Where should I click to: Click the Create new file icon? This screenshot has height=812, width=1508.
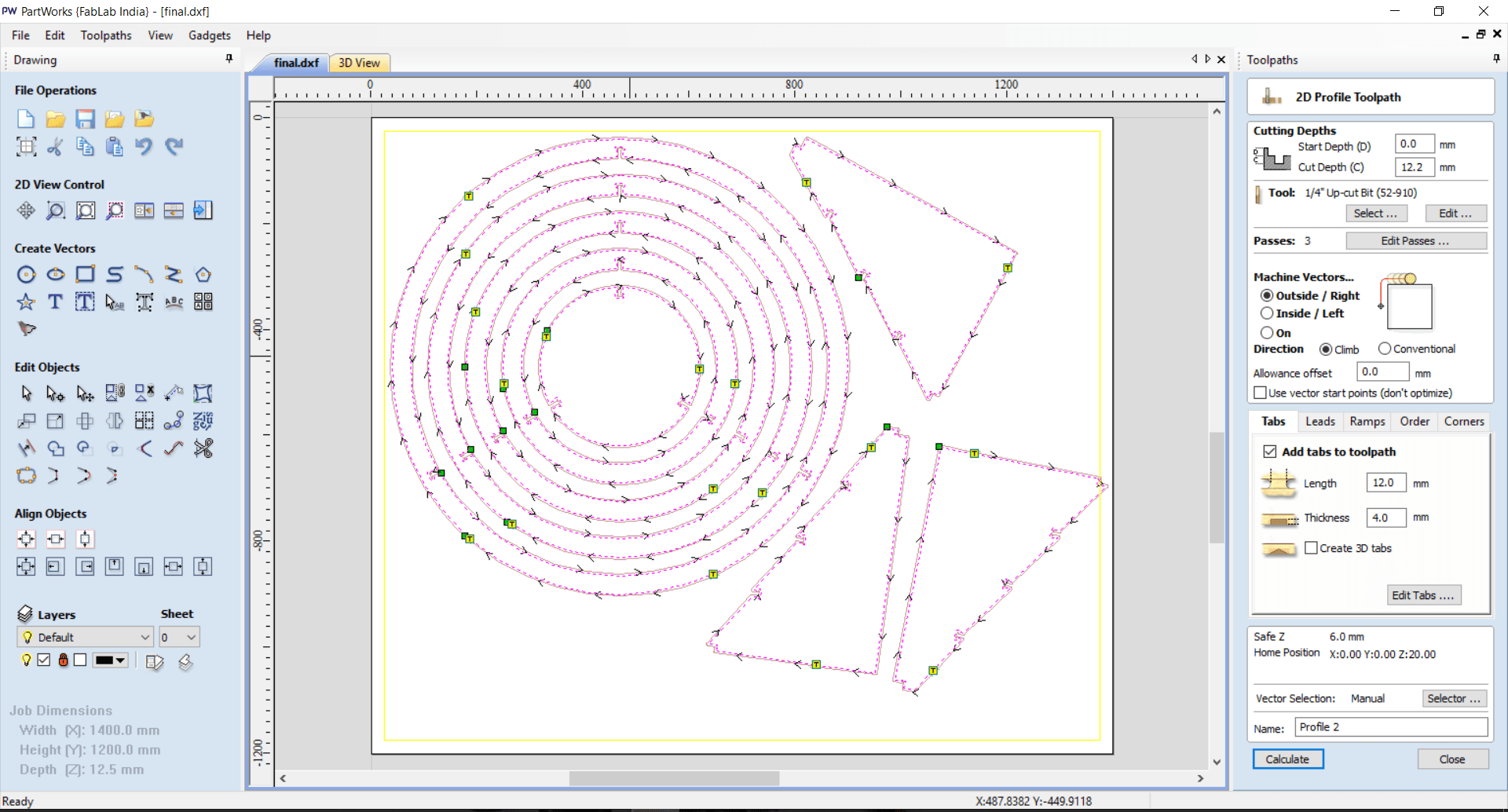click(26, 119)
